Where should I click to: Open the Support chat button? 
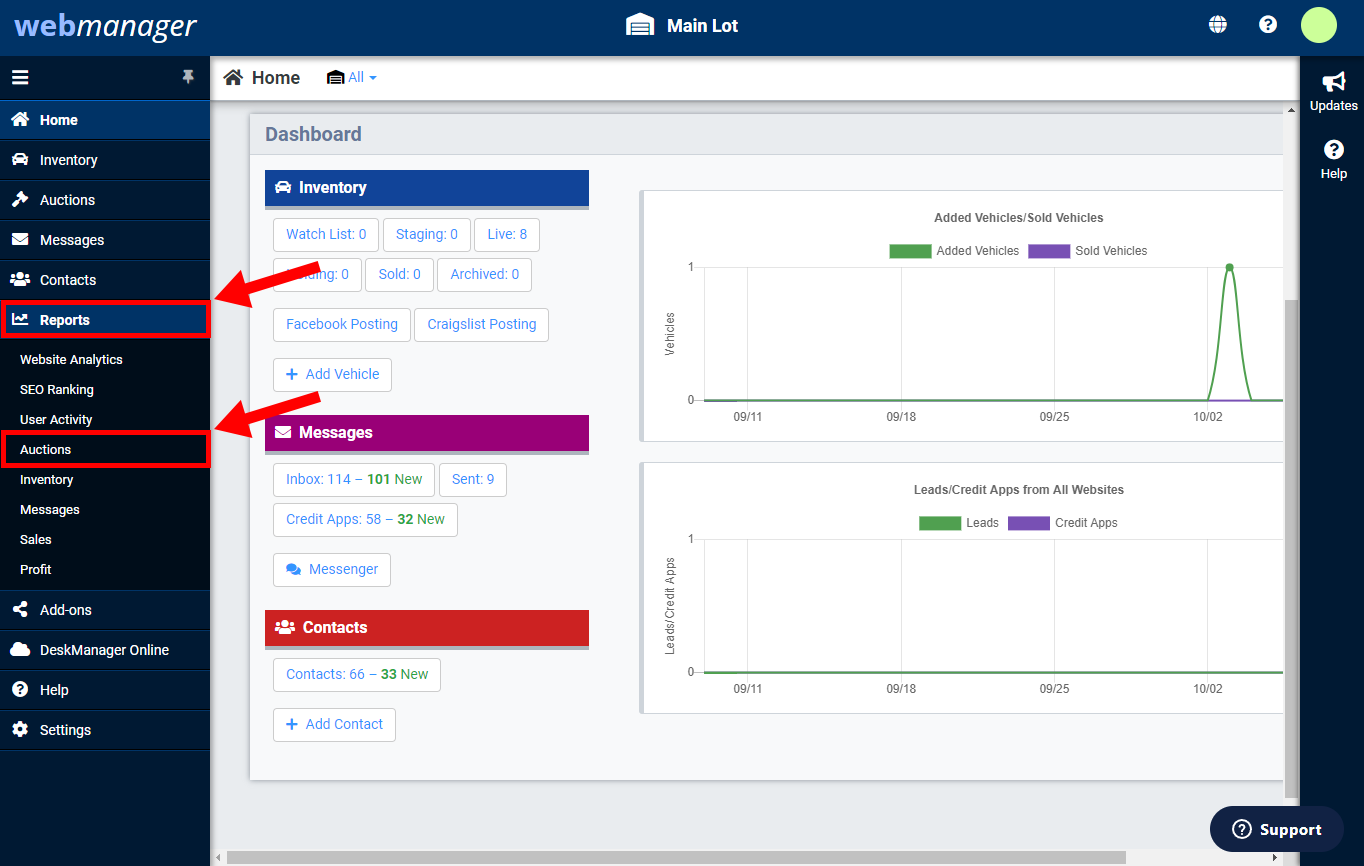point(1277,829)
